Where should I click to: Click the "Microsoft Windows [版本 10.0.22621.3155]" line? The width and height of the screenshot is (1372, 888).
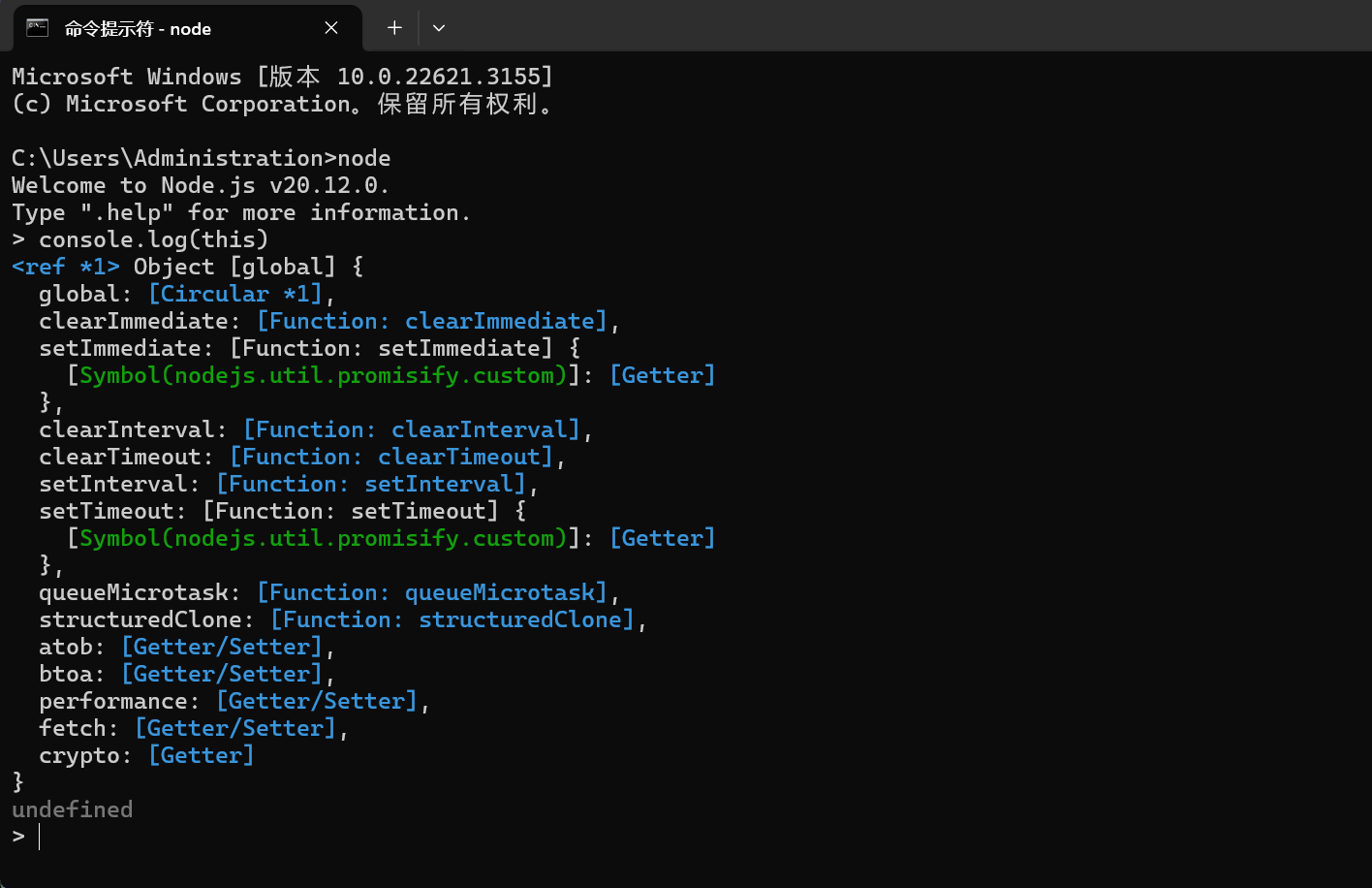coord(283,77)
